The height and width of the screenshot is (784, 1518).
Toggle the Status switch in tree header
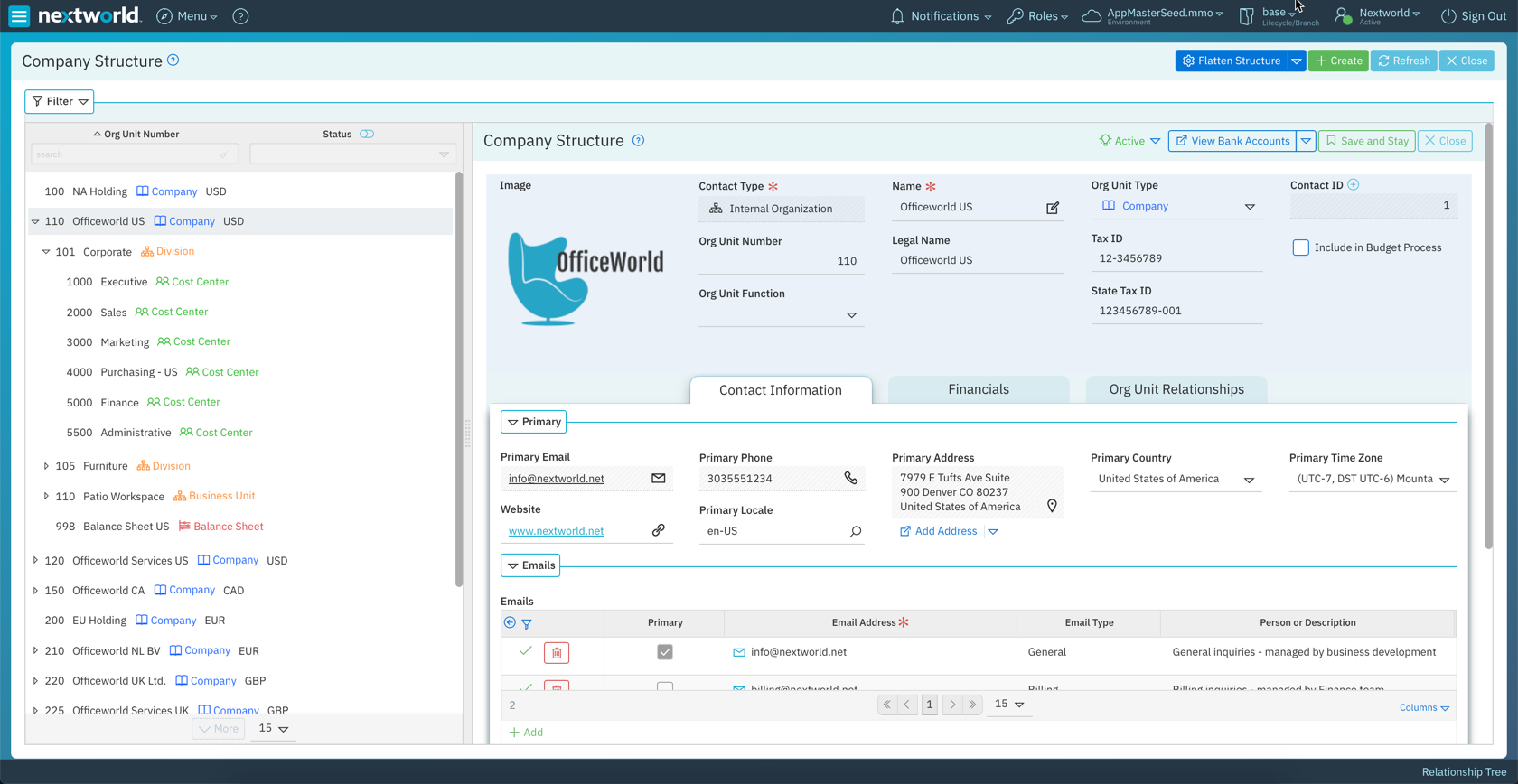point(367,134)
